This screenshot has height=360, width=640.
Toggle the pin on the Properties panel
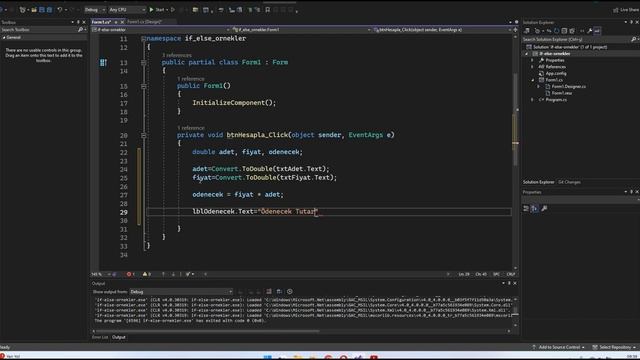631,192
